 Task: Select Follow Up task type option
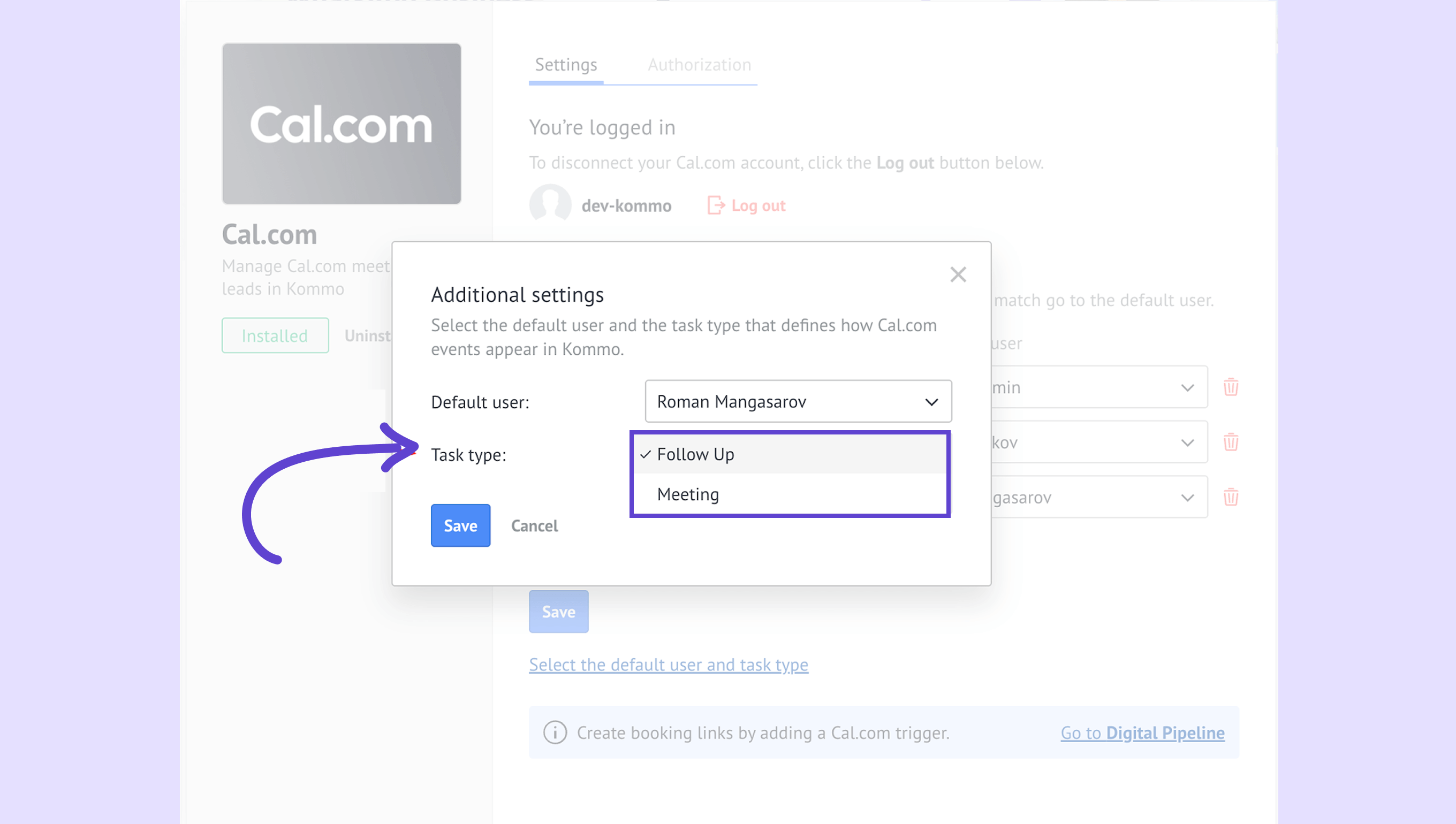click(x=695, y=454)
